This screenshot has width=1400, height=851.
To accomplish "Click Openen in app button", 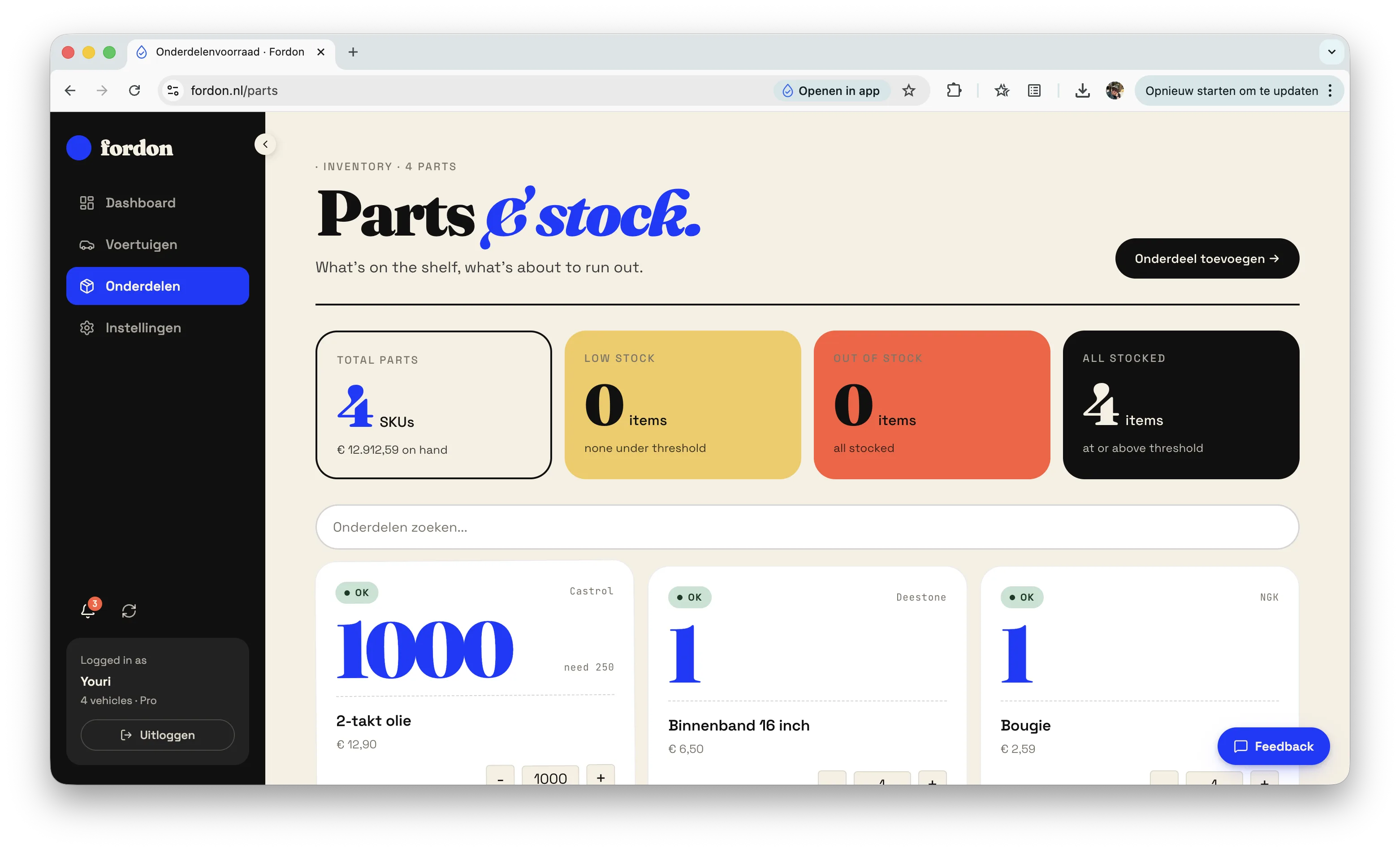I will tap(831, 90).
